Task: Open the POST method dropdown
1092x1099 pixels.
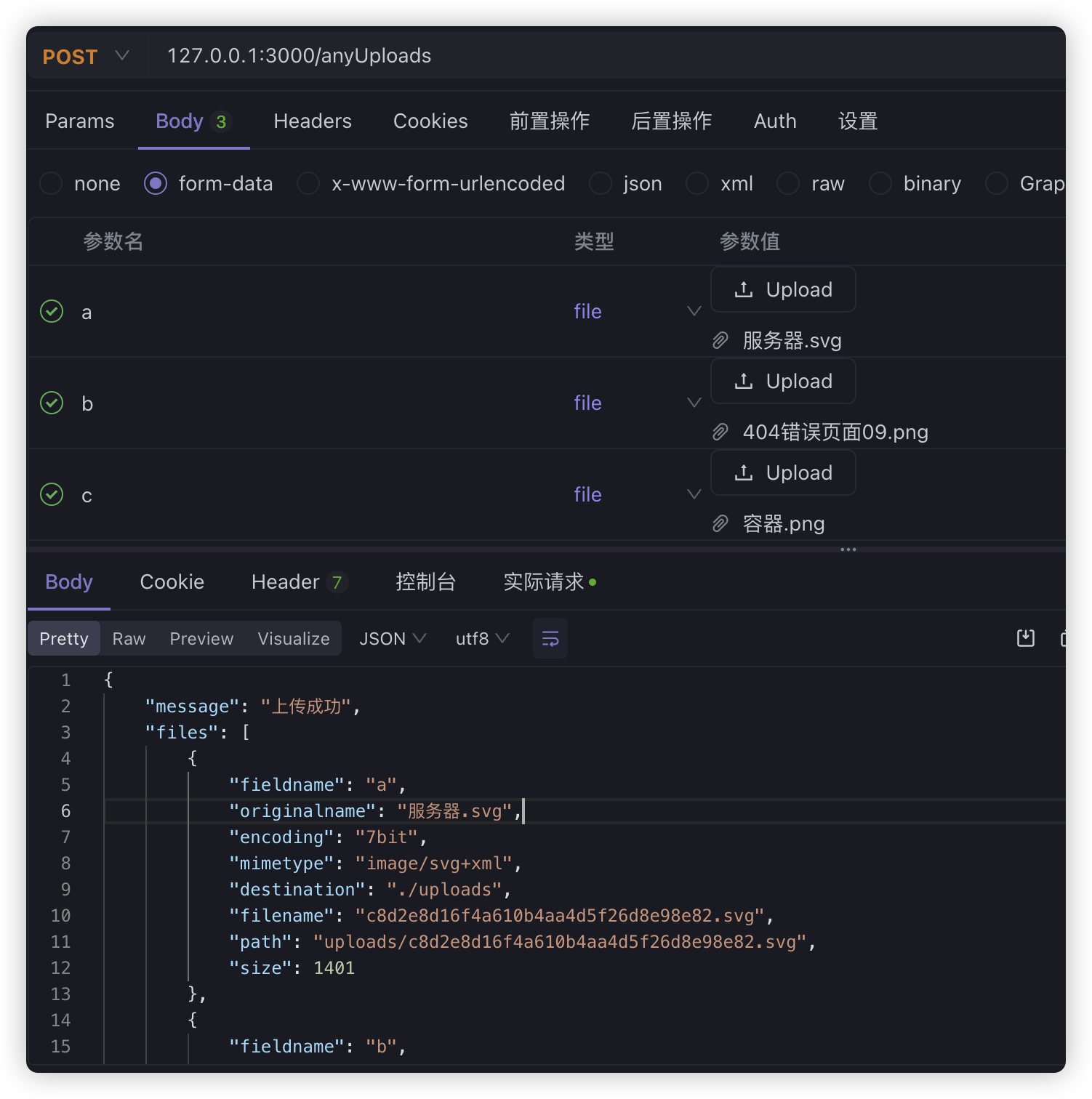Action: (x=86, y=56)
